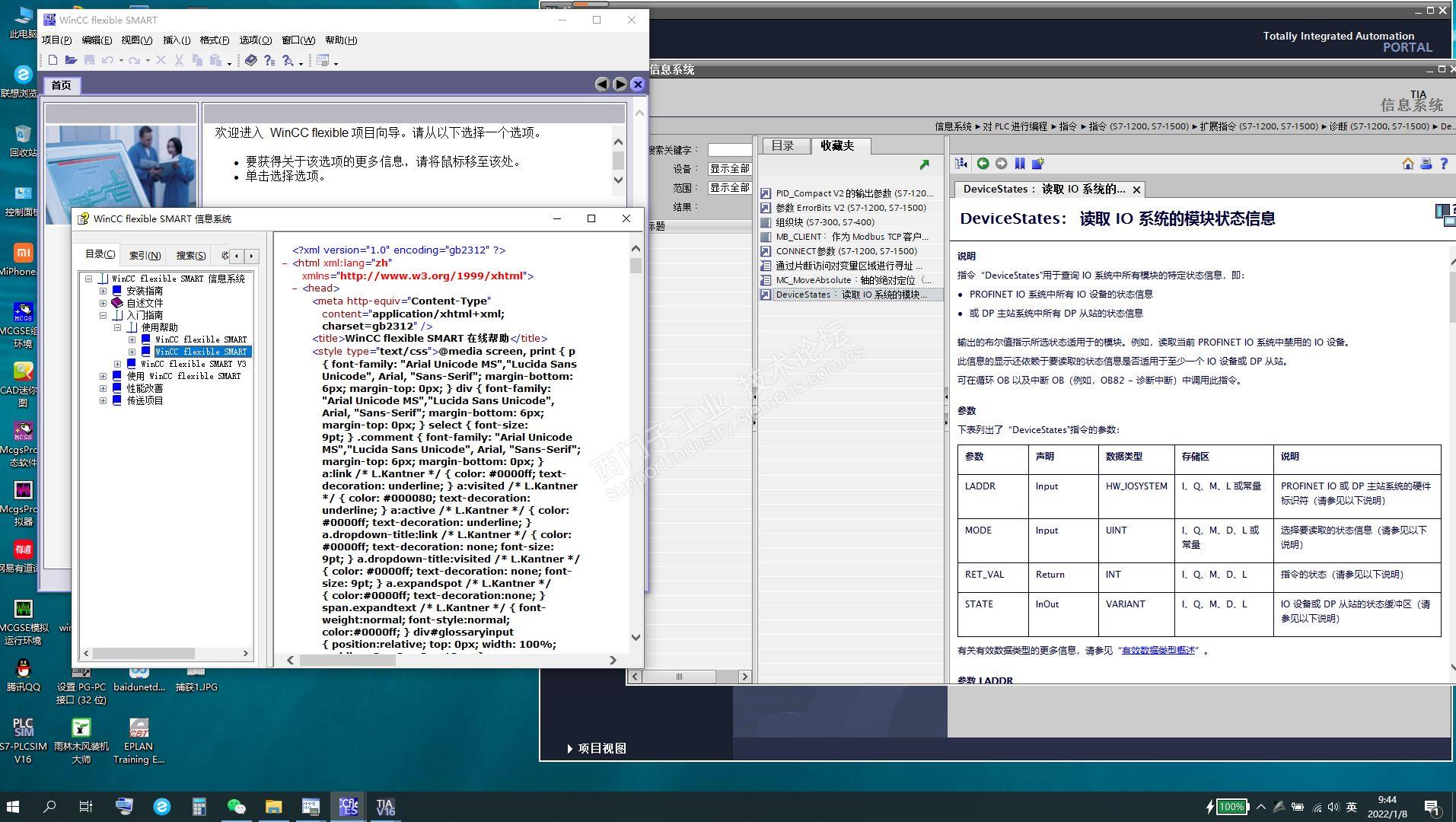This screenshot has height=822, width=1456.
Task: Click the XML content vertical scrollbar down arrow
Action: 636,637
